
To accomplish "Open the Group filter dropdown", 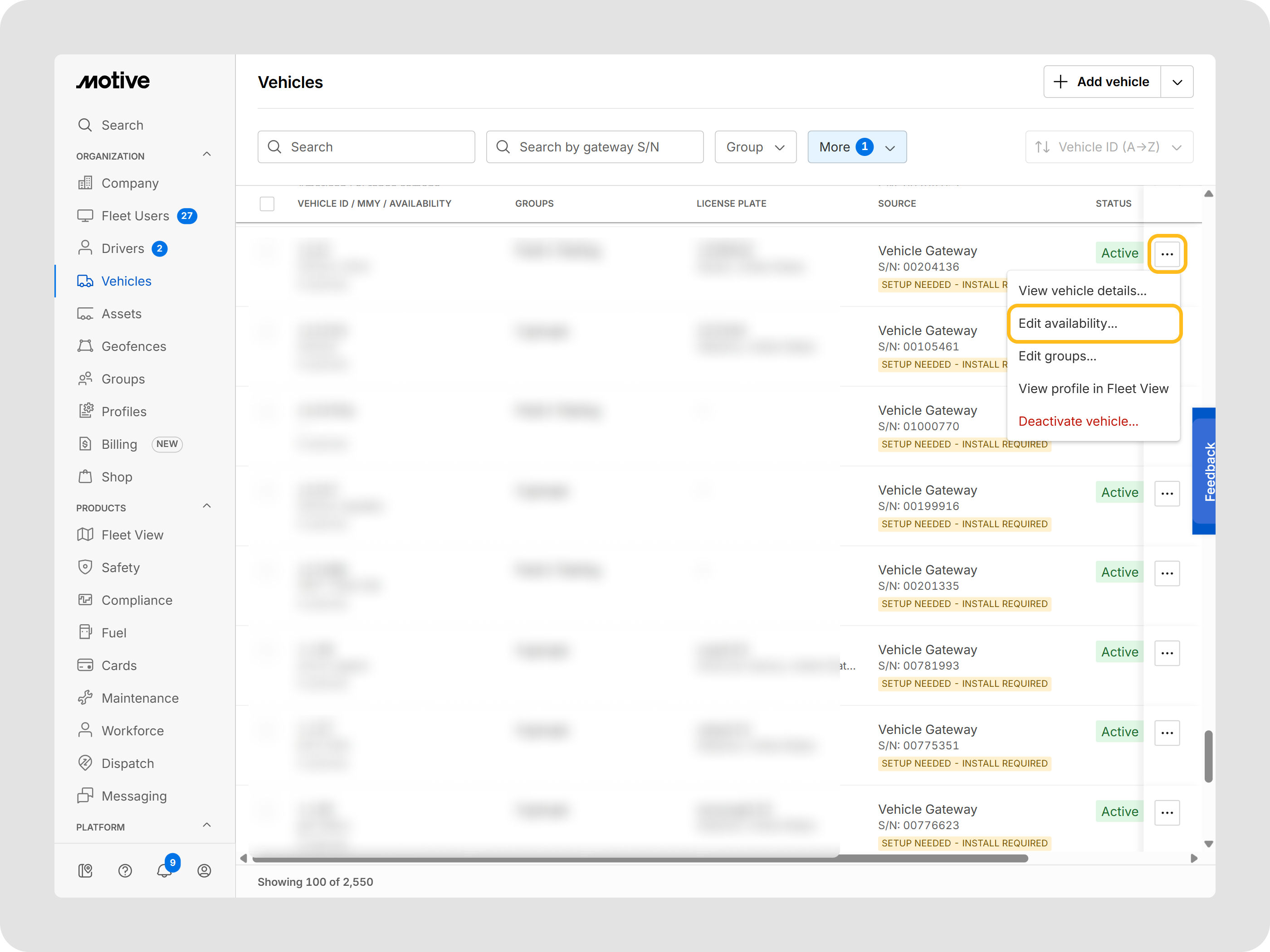I will click(755, 147).
